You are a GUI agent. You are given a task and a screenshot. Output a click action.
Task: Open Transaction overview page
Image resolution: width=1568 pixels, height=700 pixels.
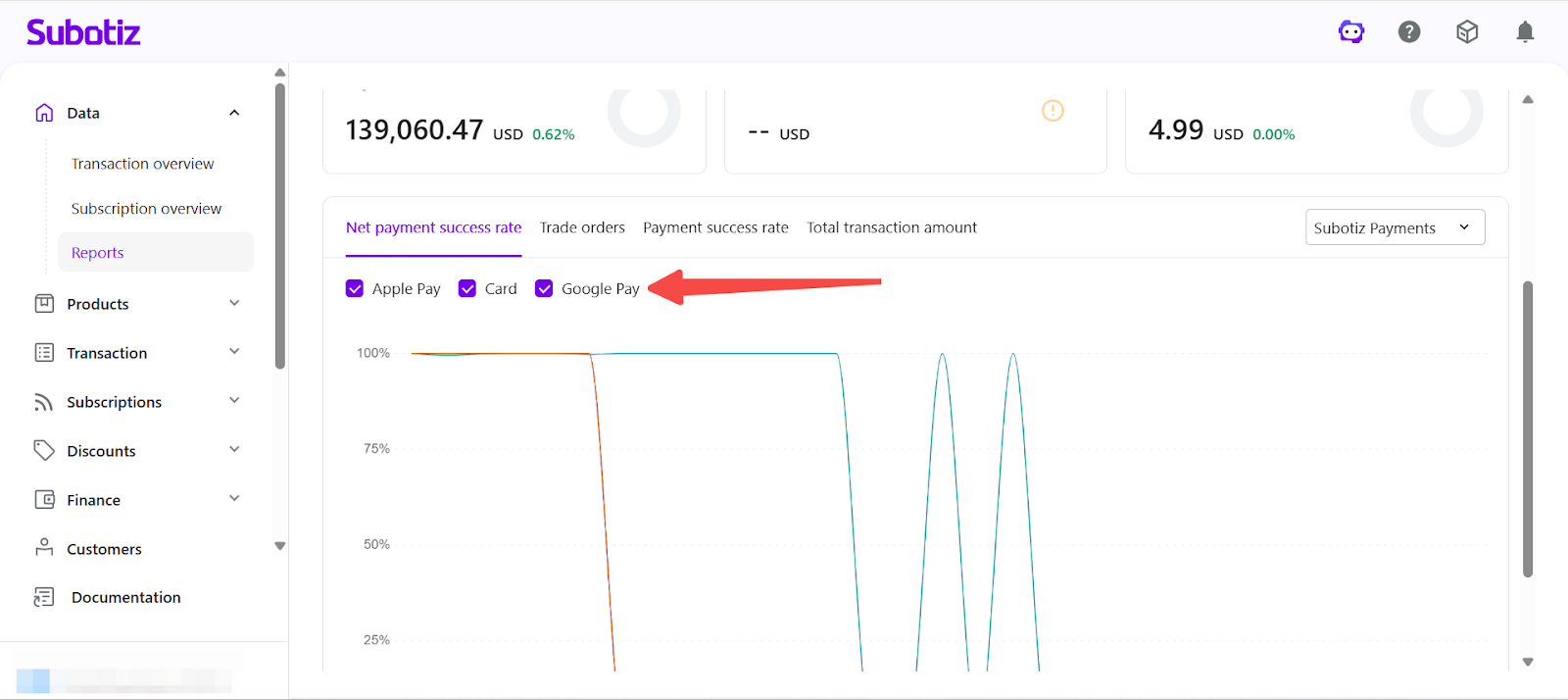(142, 164)
